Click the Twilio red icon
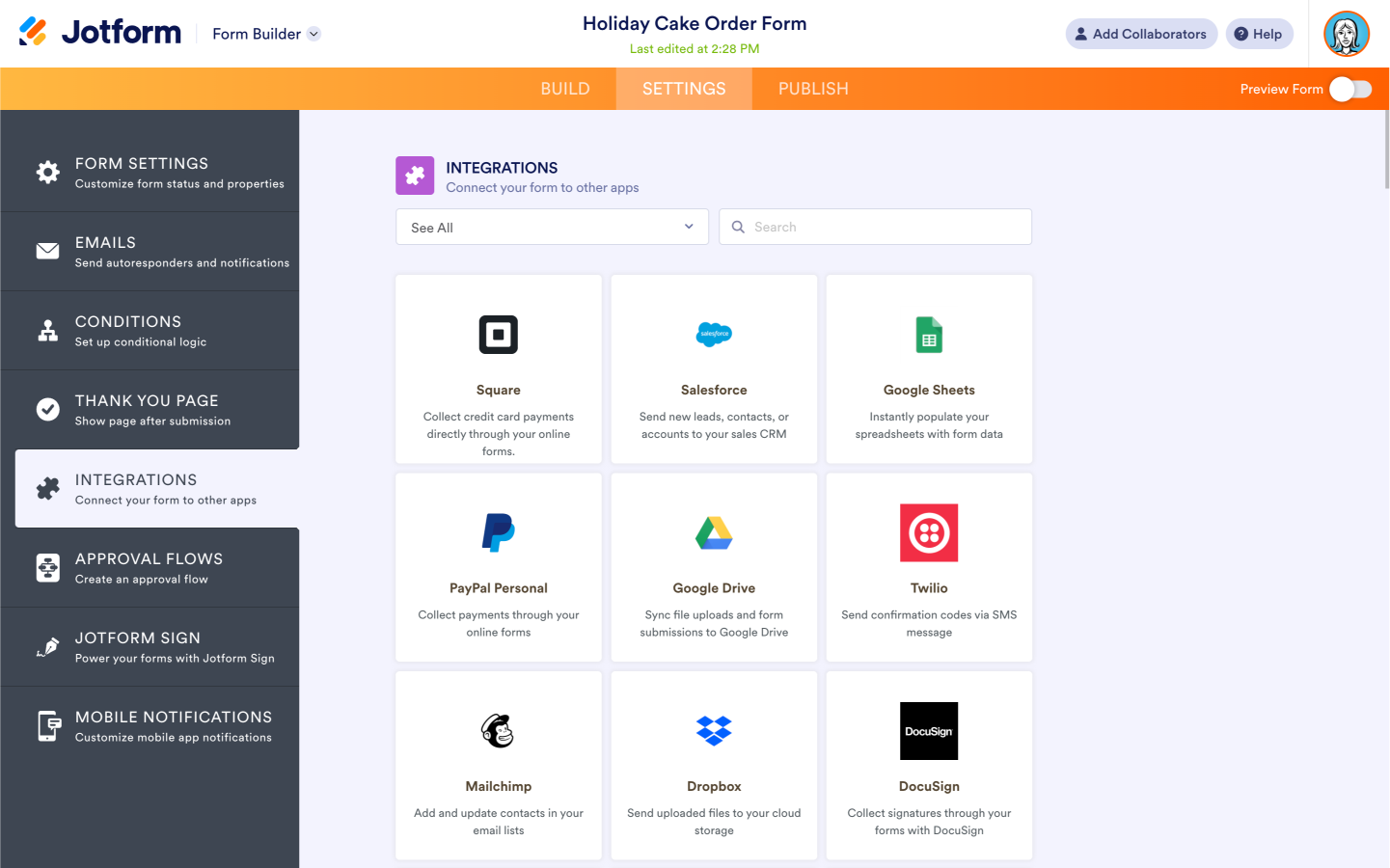Image resolution: width=1390 pixels, height=868 pixels. pos(929,532)
